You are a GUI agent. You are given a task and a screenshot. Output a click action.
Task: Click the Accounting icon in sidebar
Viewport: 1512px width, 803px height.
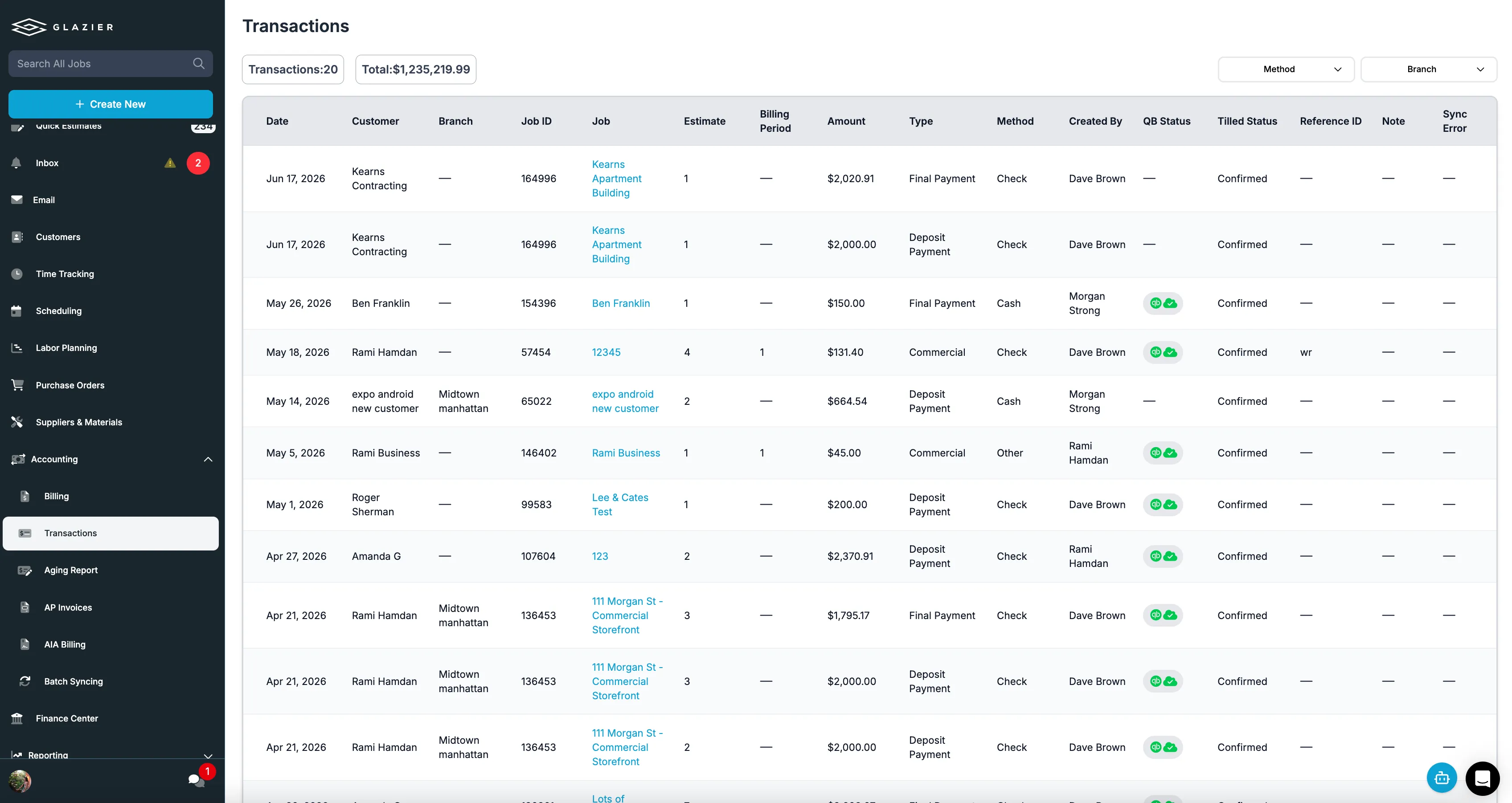18,459
